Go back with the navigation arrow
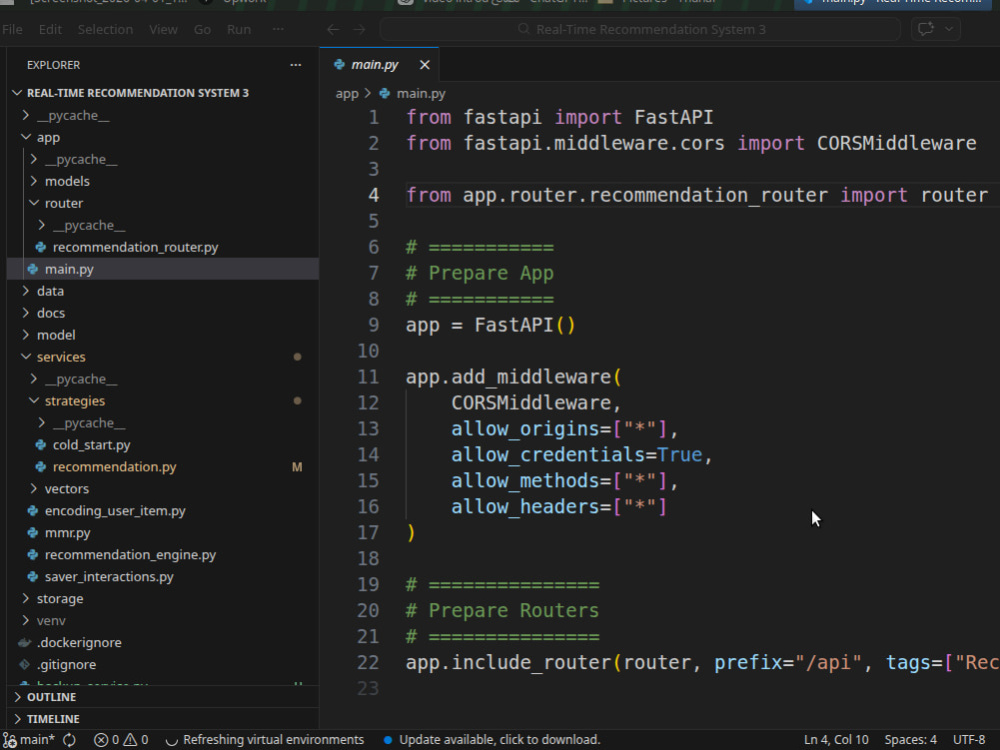Screen dimensions: 1000x750 click(x=333, y=29)
